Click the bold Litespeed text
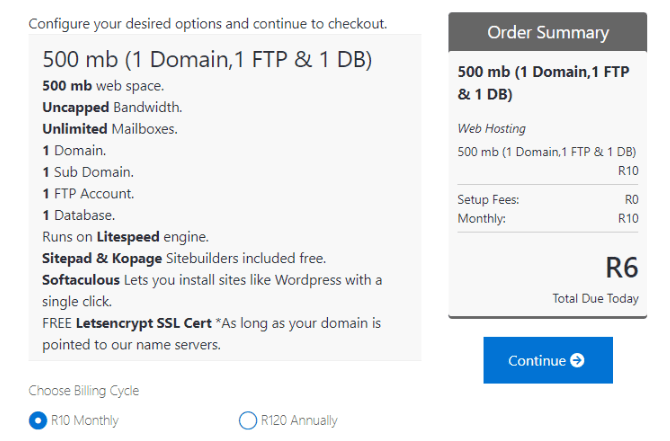 pos(128,237)
